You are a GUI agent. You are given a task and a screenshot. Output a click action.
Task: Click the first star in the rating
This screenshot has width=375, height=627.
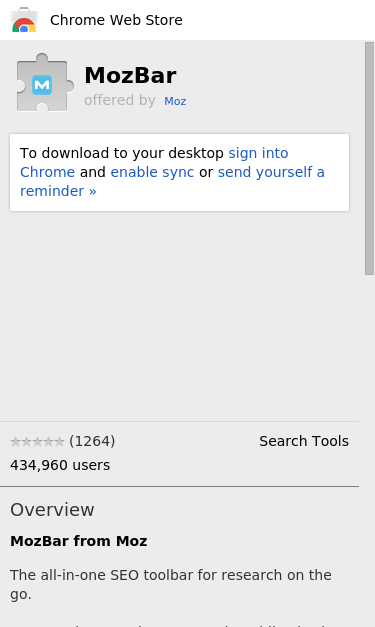pos(15,442)
